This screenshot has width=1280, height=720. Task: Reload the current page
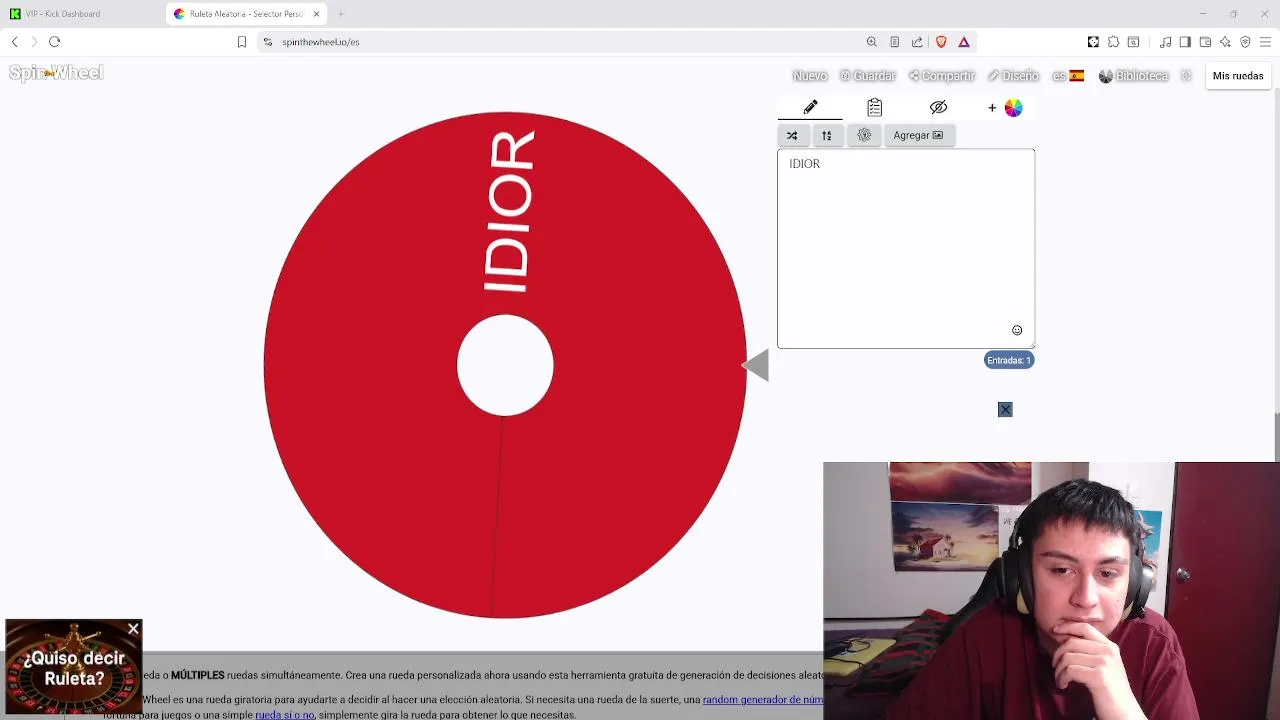coord(55,42)
